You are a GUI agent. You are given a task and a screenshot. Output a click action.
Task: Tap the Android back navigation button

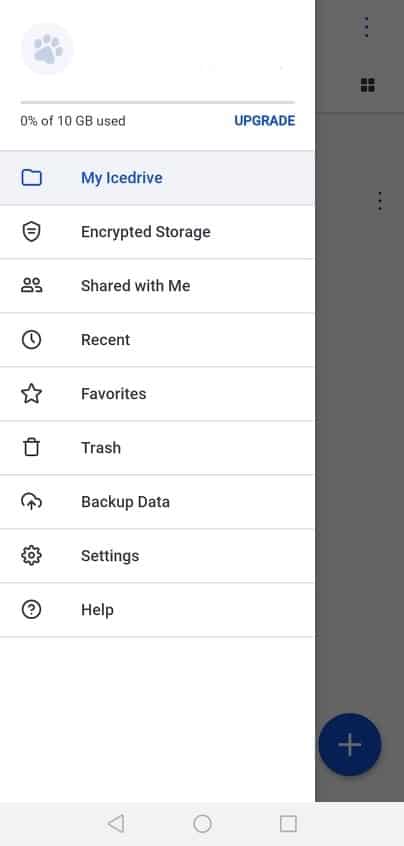pyautogui.click(x=116, y=823)
